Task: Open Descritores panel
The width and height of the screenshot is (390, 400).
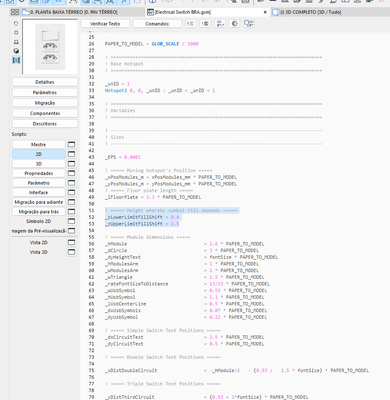Action: click(x=45, y=124)
